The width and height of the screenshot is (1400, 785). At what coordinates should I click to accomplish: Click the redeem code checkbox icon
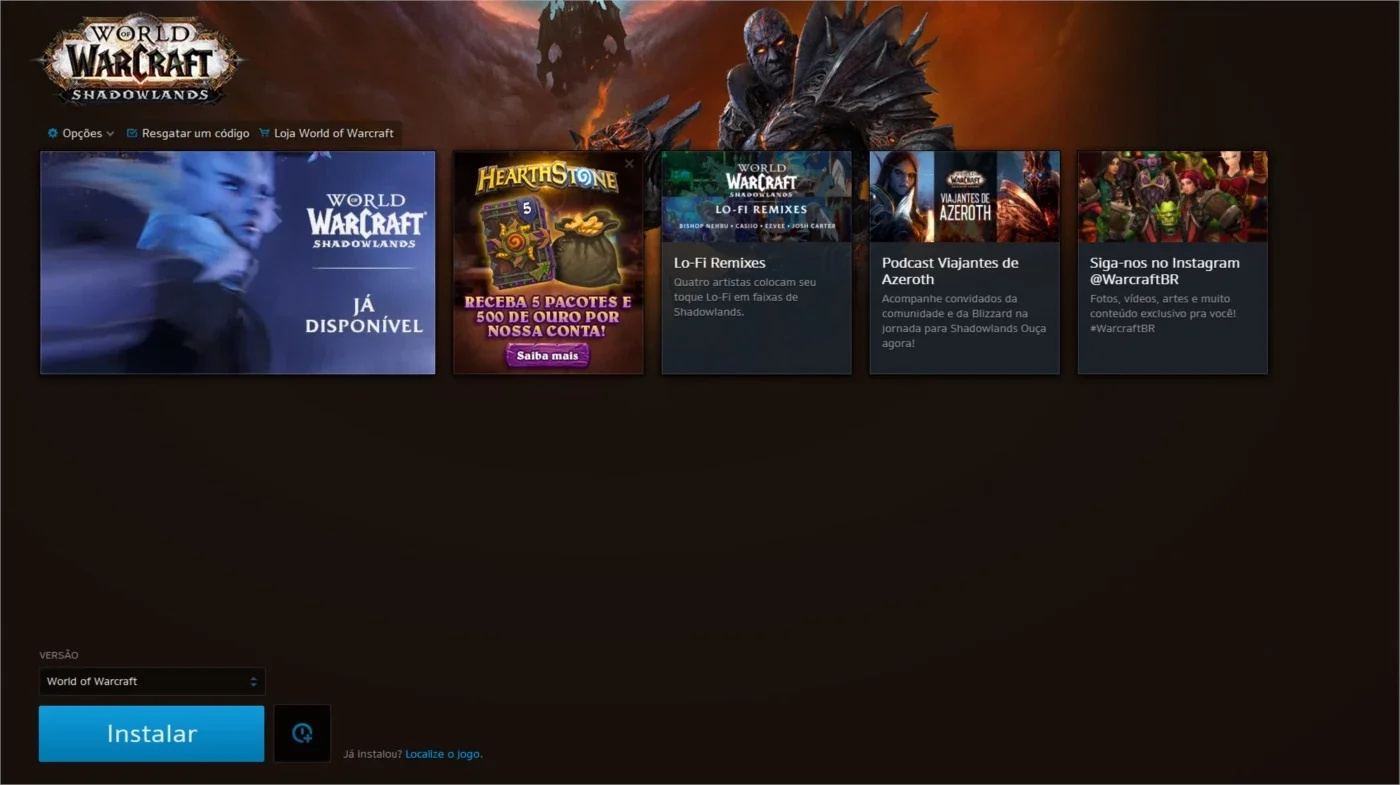point(132,133)
